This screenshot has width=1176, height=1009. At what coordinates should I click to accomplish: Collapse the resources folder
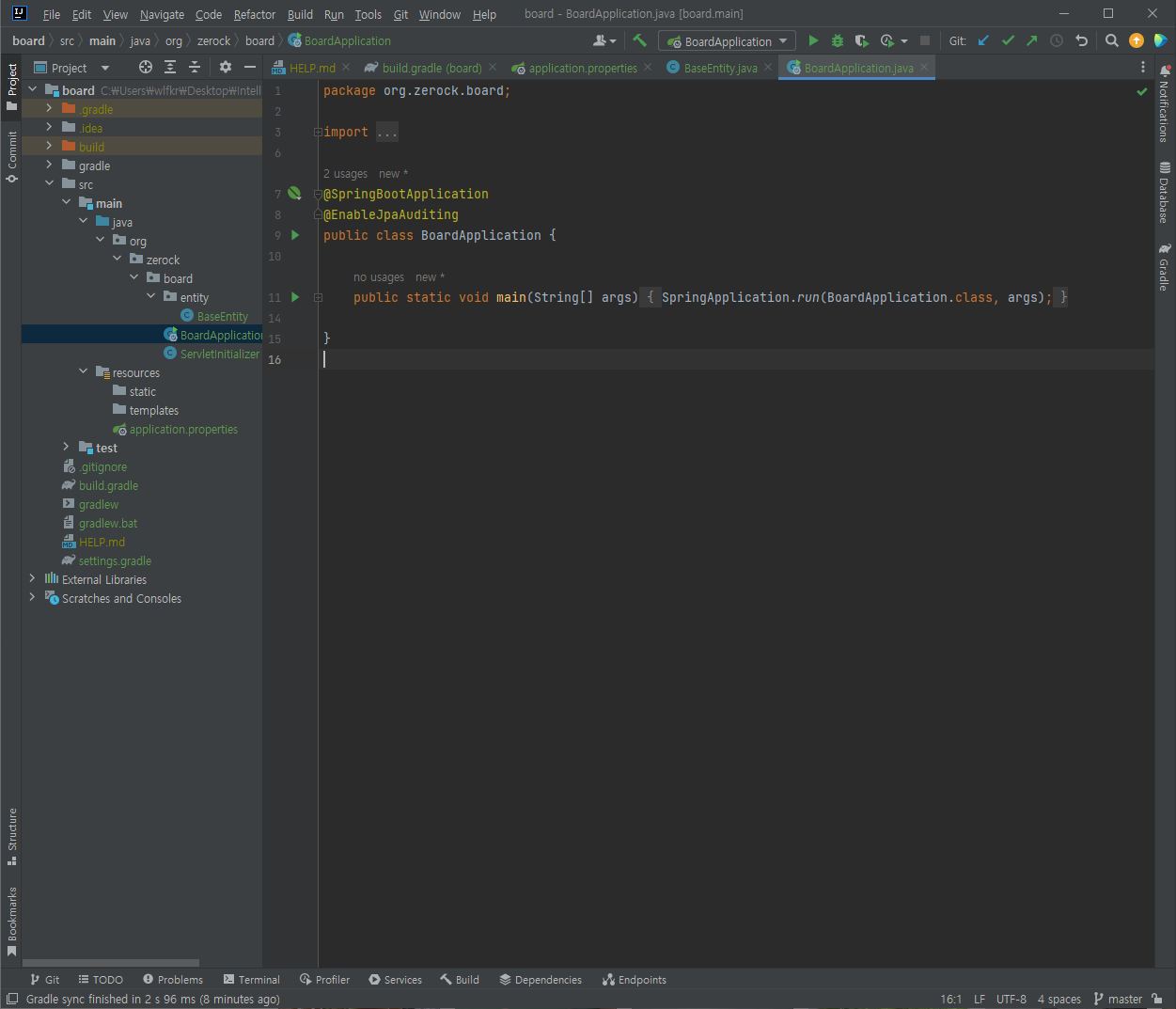83,372
